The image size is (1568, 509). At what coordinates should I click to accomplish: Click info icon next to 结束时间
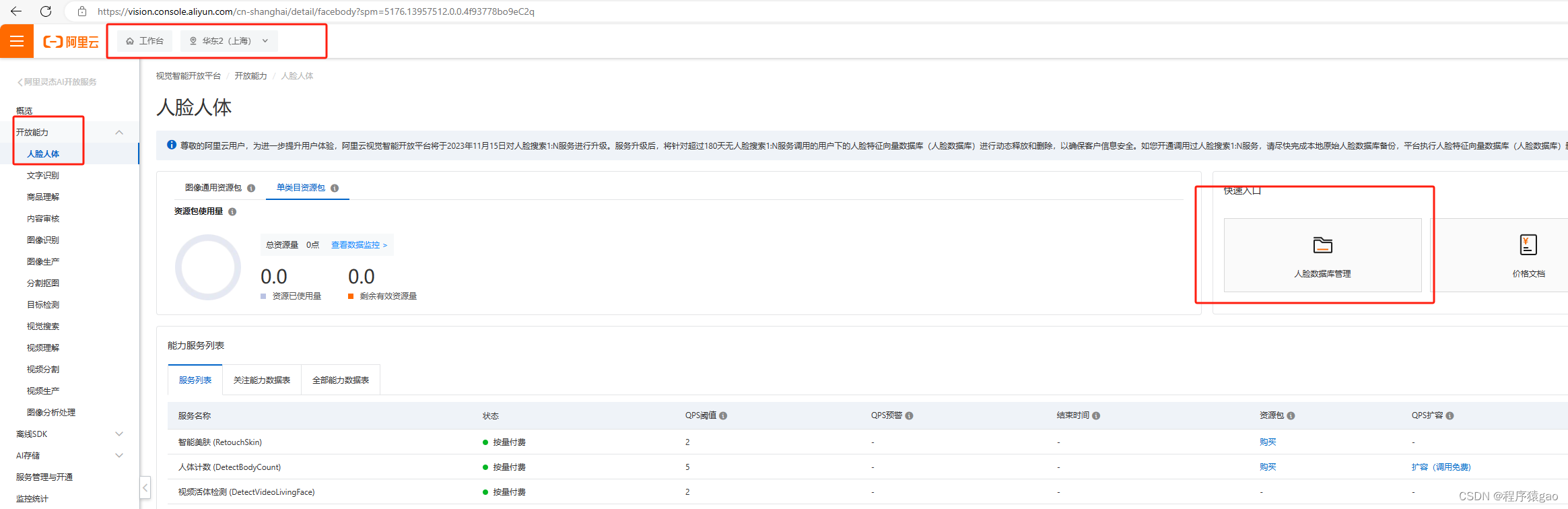pos(1096,416)
